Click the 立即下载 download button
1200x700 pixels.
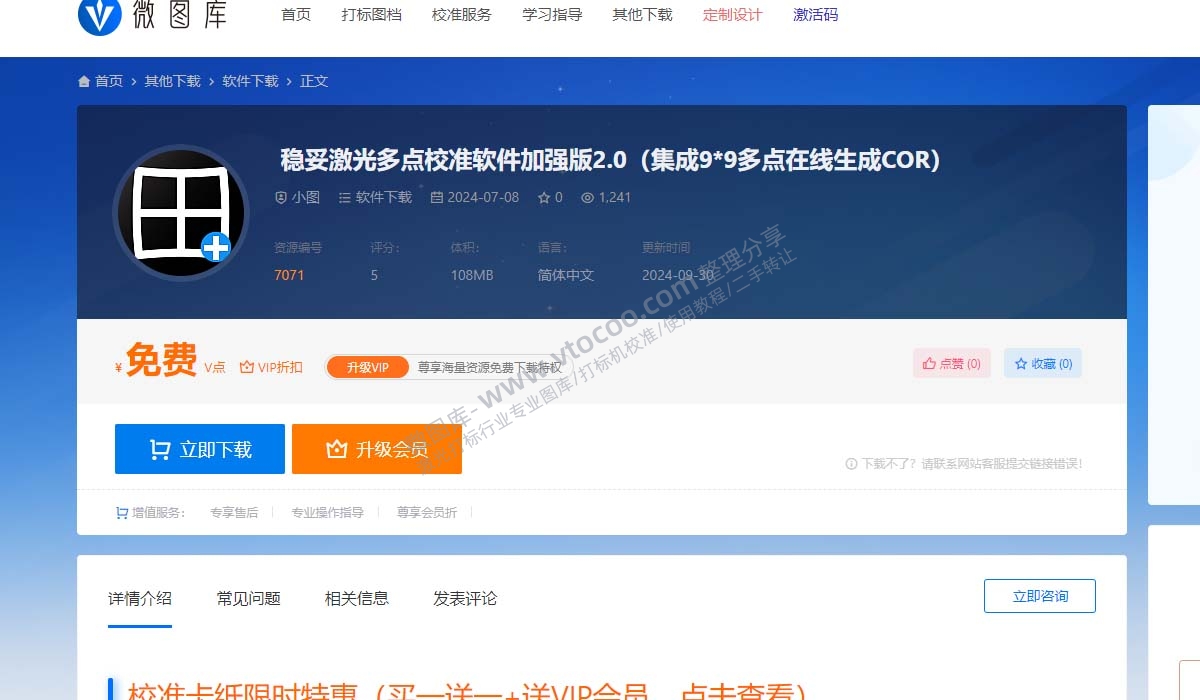tap(199, 448)
